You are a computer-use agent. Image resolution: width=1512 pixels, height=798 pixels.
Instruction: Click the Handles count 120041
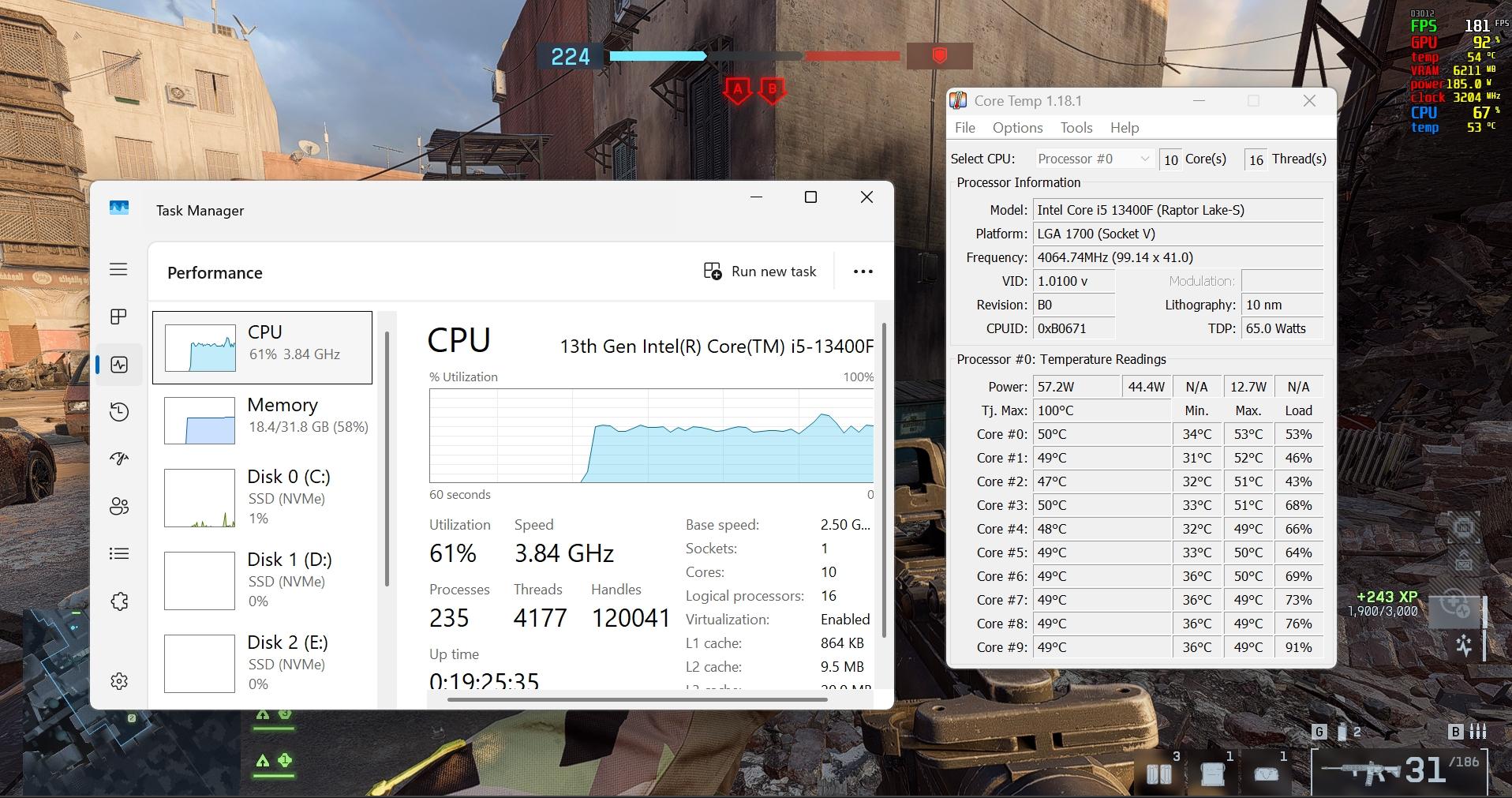(x=631, y=618)
